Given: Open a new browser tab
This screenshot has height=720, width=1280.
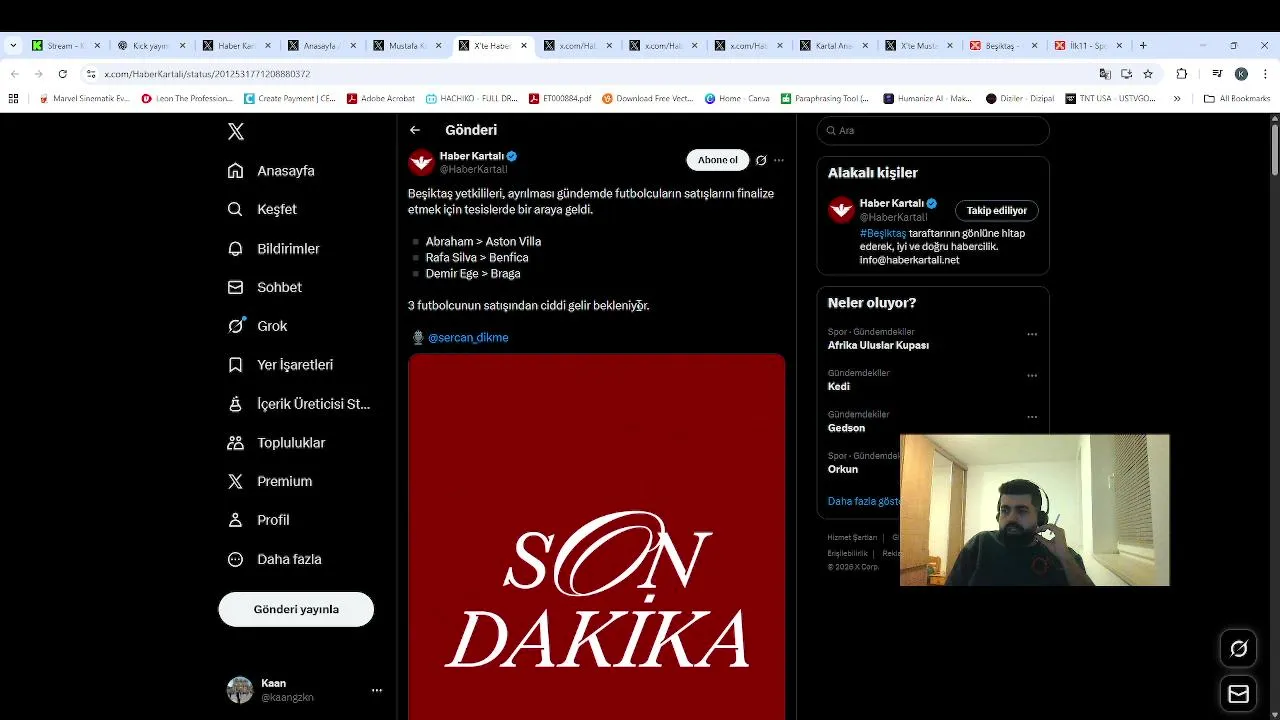Looking at the screenshot, I should pyautogui.click(x=1143, y=45).
